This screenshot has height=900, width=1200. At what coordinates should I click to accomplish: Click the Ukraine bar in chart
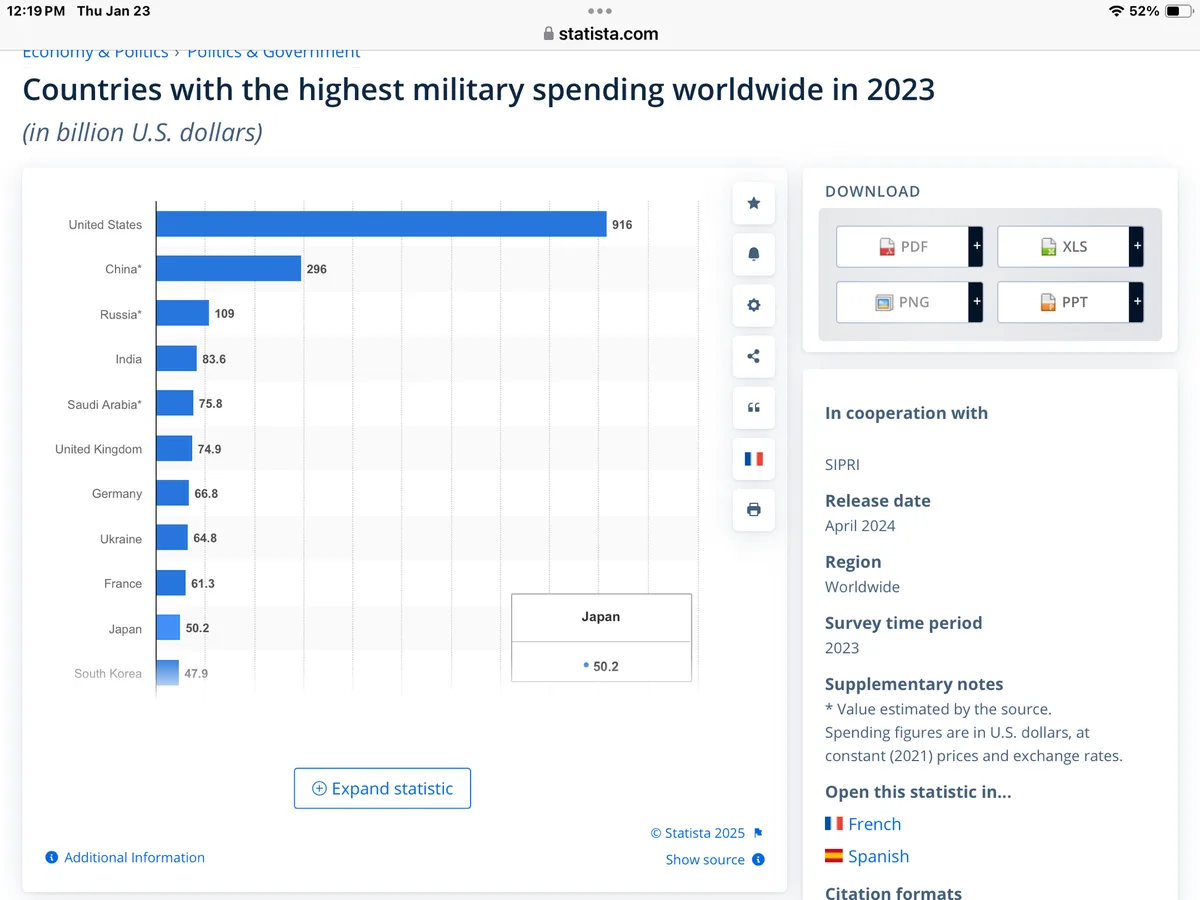(172, 537)
